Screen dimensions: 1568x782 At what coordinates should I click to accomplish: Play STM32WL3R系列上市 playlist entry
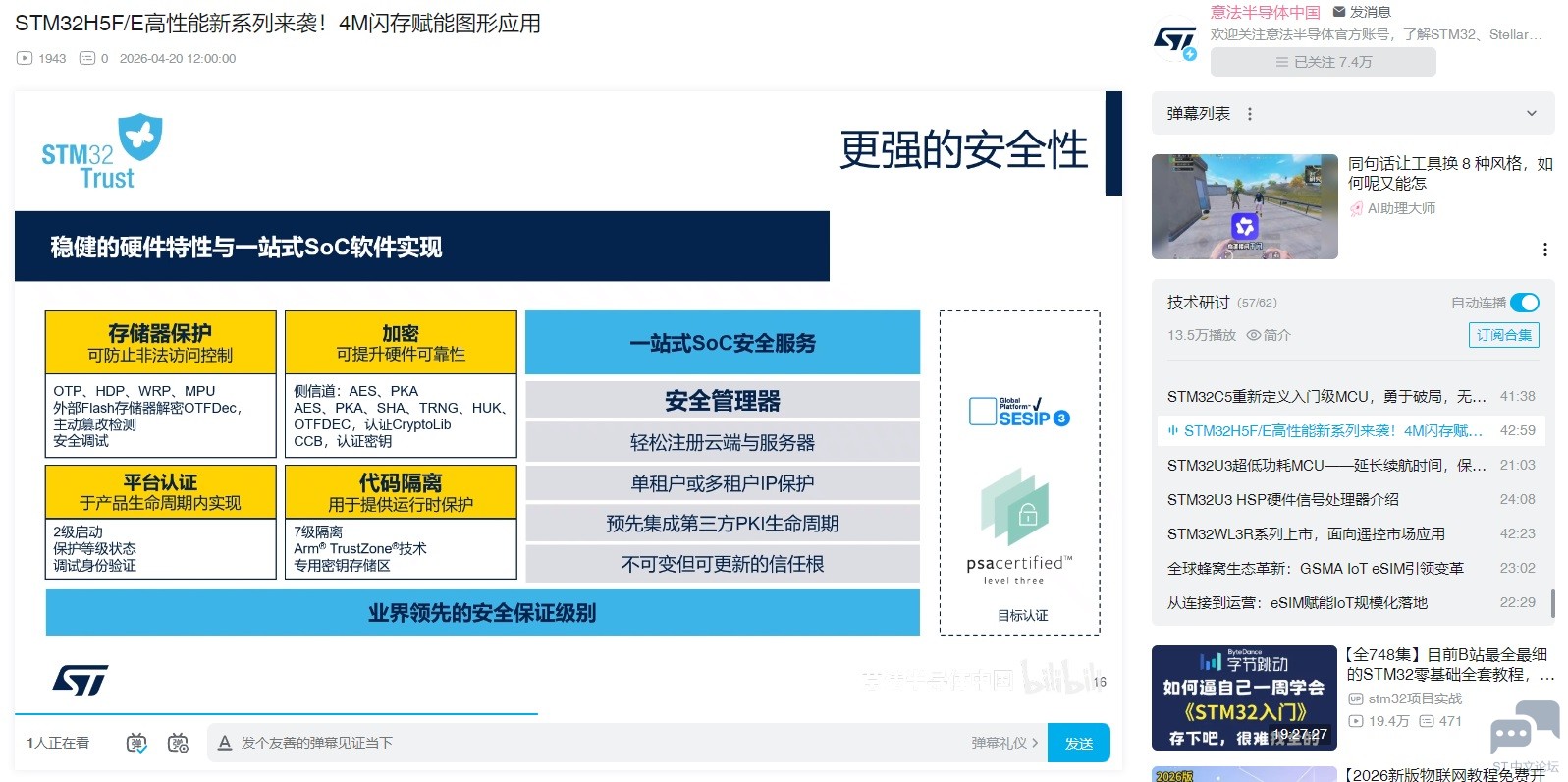[1351, 533]
